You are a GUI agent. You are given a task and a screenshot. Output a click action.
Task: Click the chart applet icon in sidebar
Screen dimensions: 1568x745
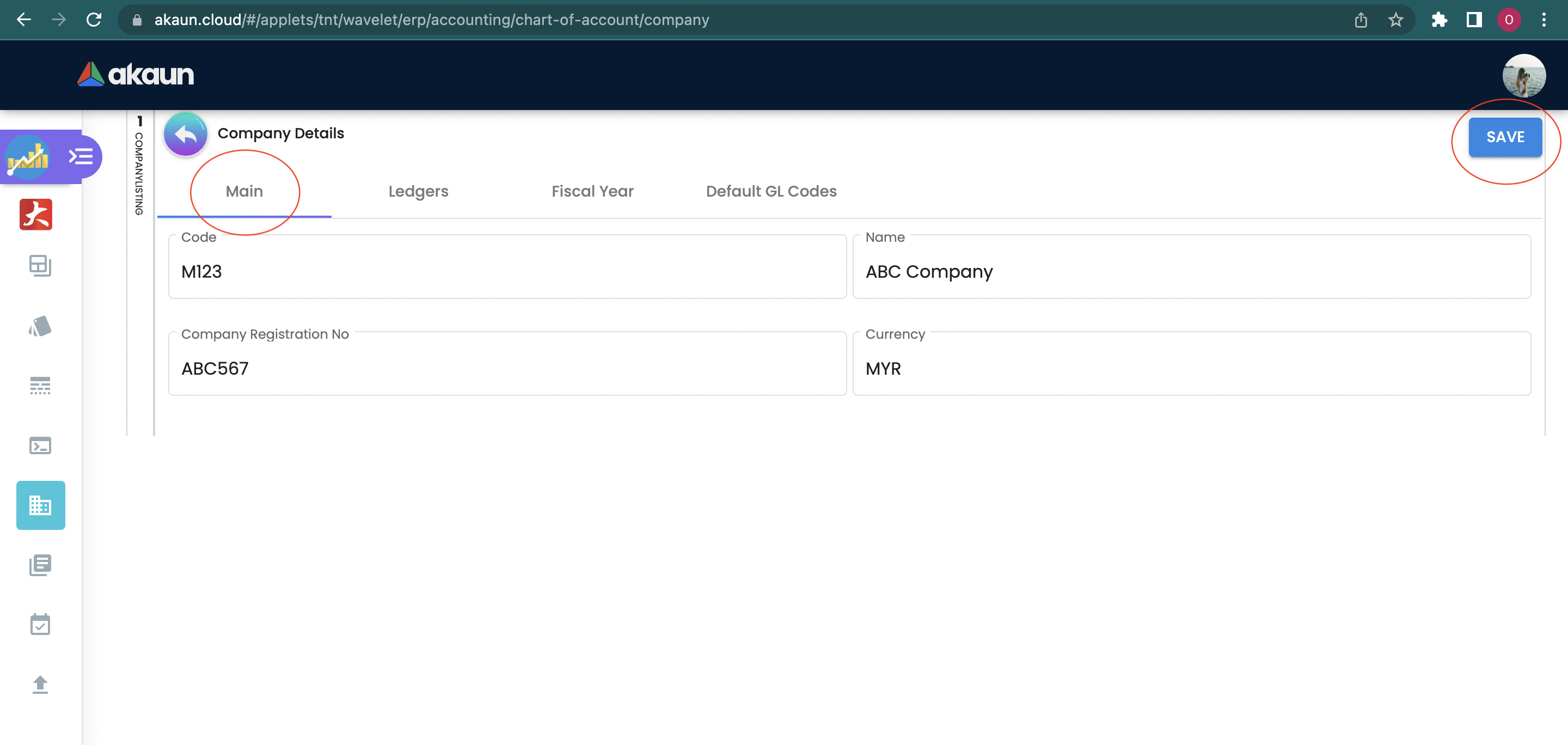point(27,157)
